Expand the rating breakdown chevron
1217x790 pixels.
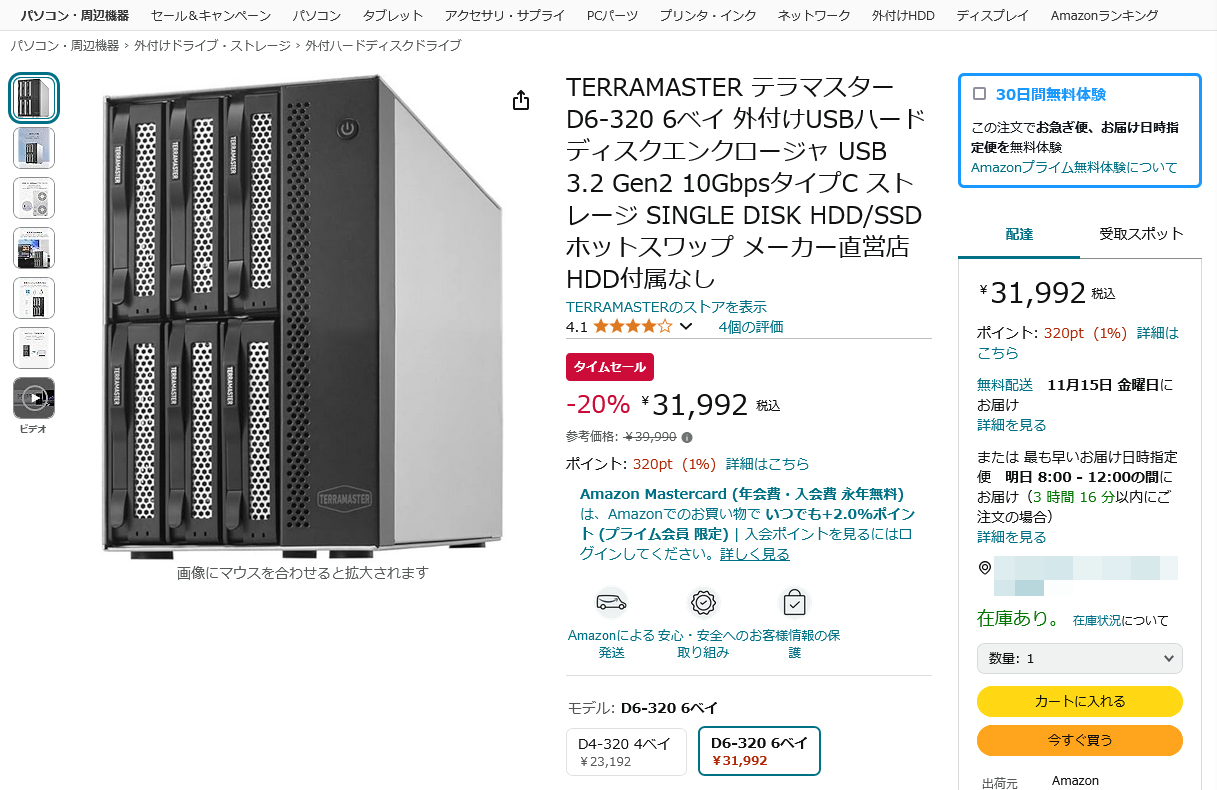click(686, 326)
